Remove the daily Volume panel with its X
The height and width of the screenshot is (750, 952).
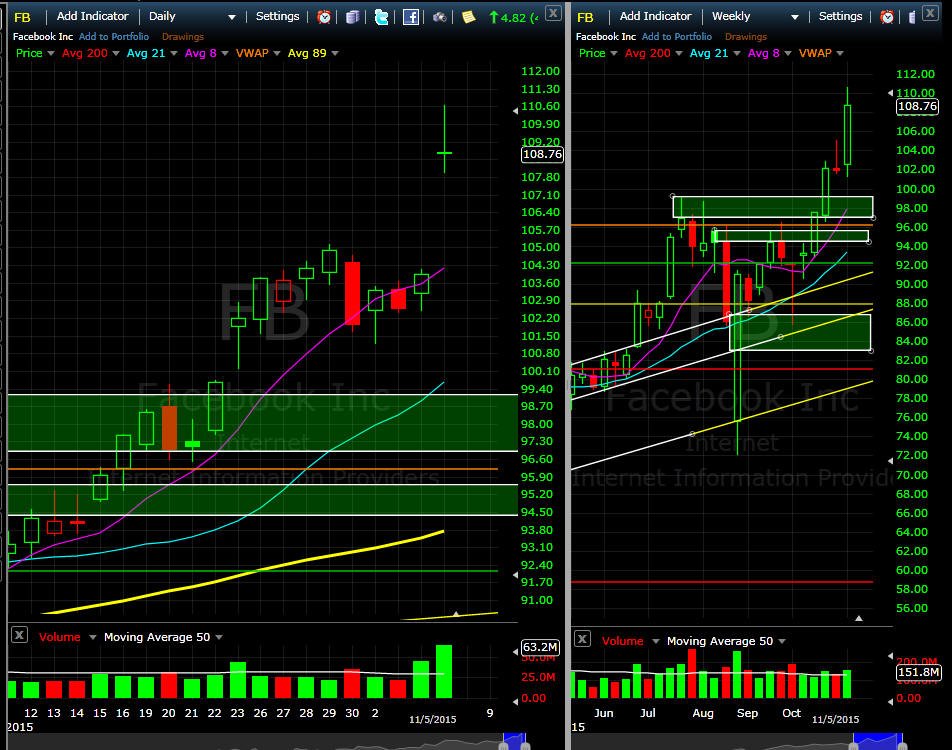[19, 635]
